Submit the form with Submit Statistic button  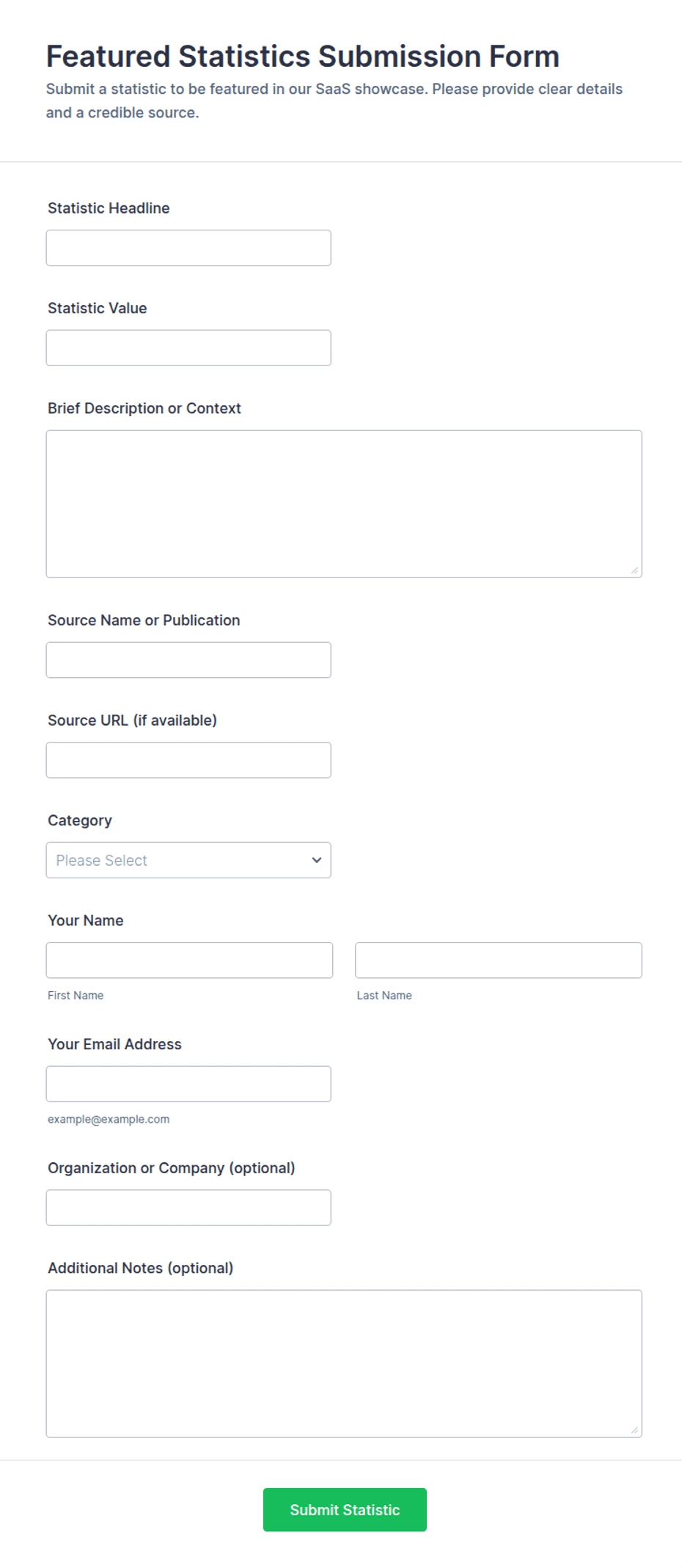click(x=345, y=1510)
